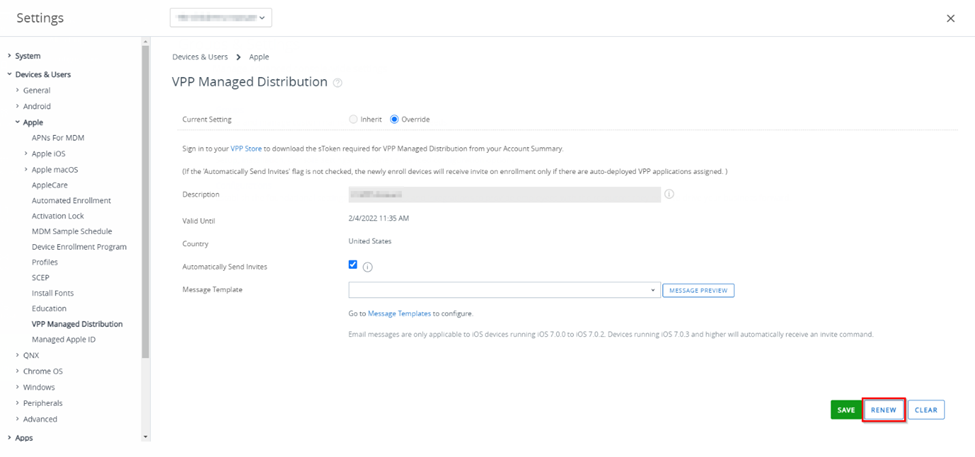
Task: Collapse the Devices & Users section
Action: 9,75
